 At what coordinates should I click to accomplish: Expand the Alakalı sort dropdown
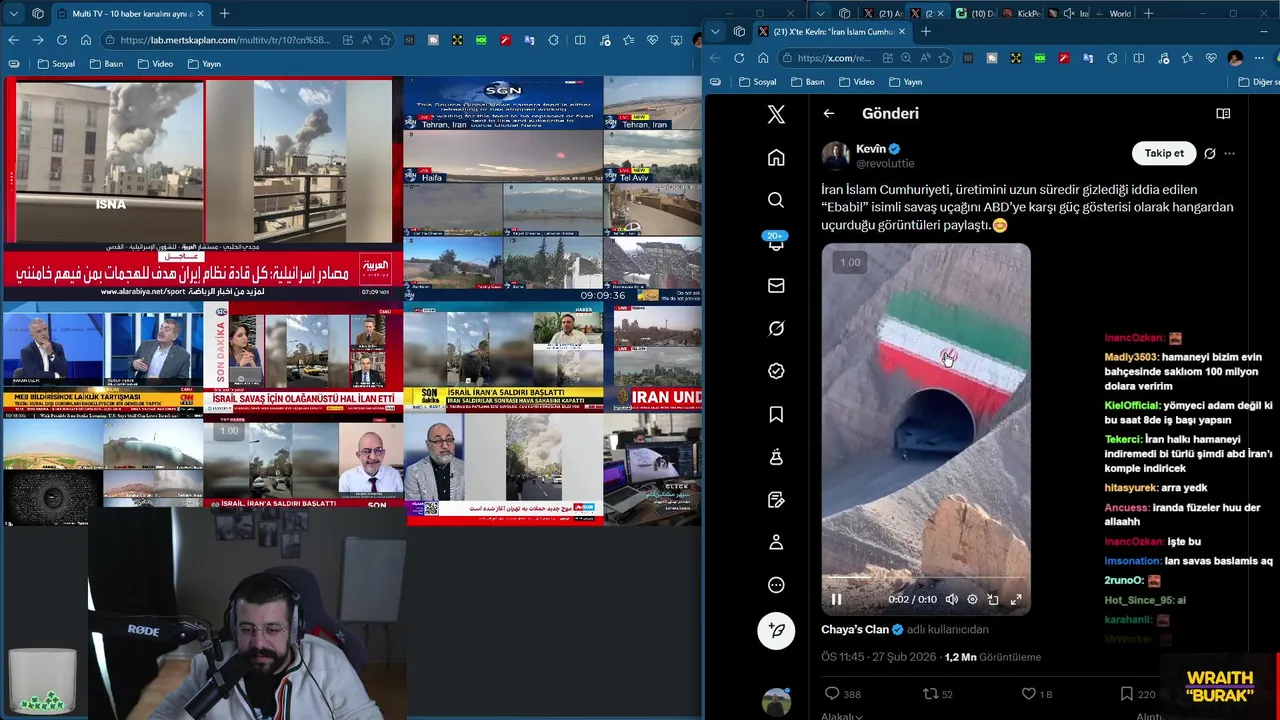[842, 716]
